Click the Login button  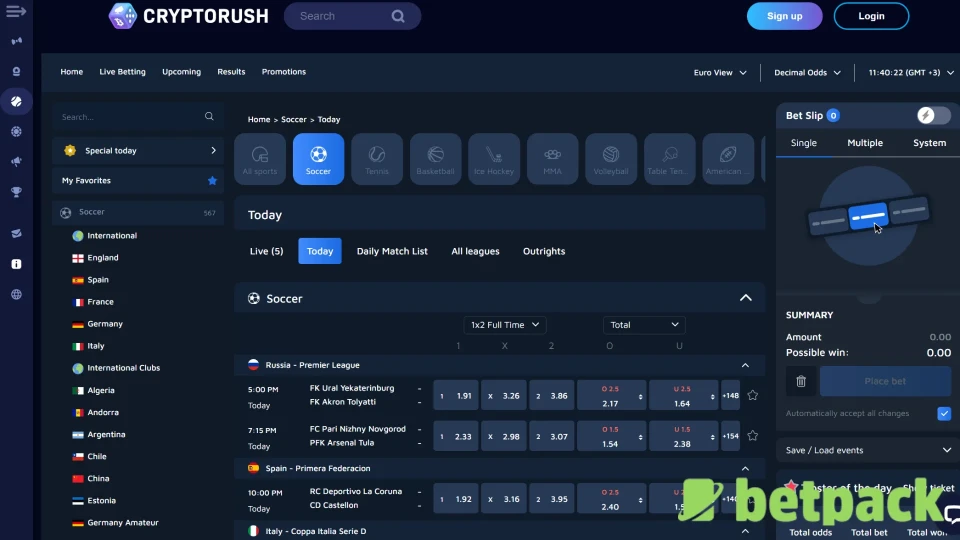(871, 16)
